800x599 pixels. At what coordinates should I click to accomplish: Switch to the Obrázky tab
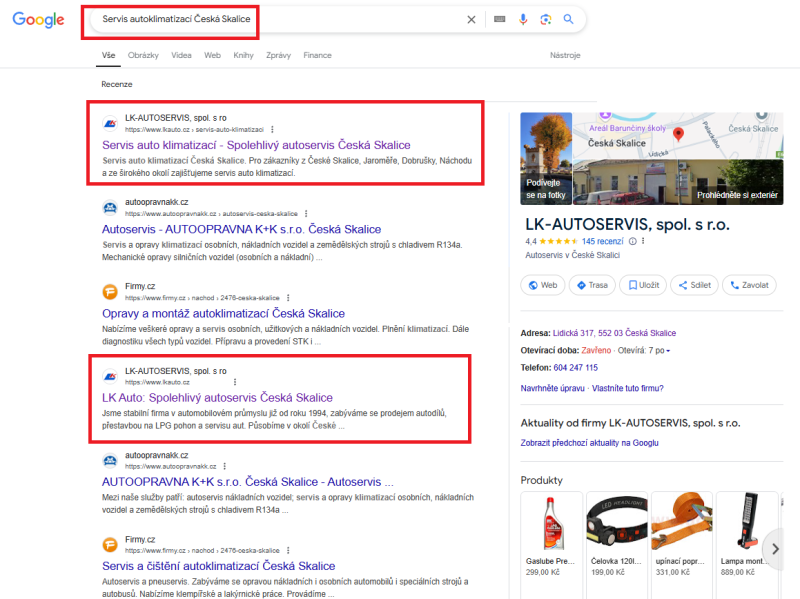[143, 55]
